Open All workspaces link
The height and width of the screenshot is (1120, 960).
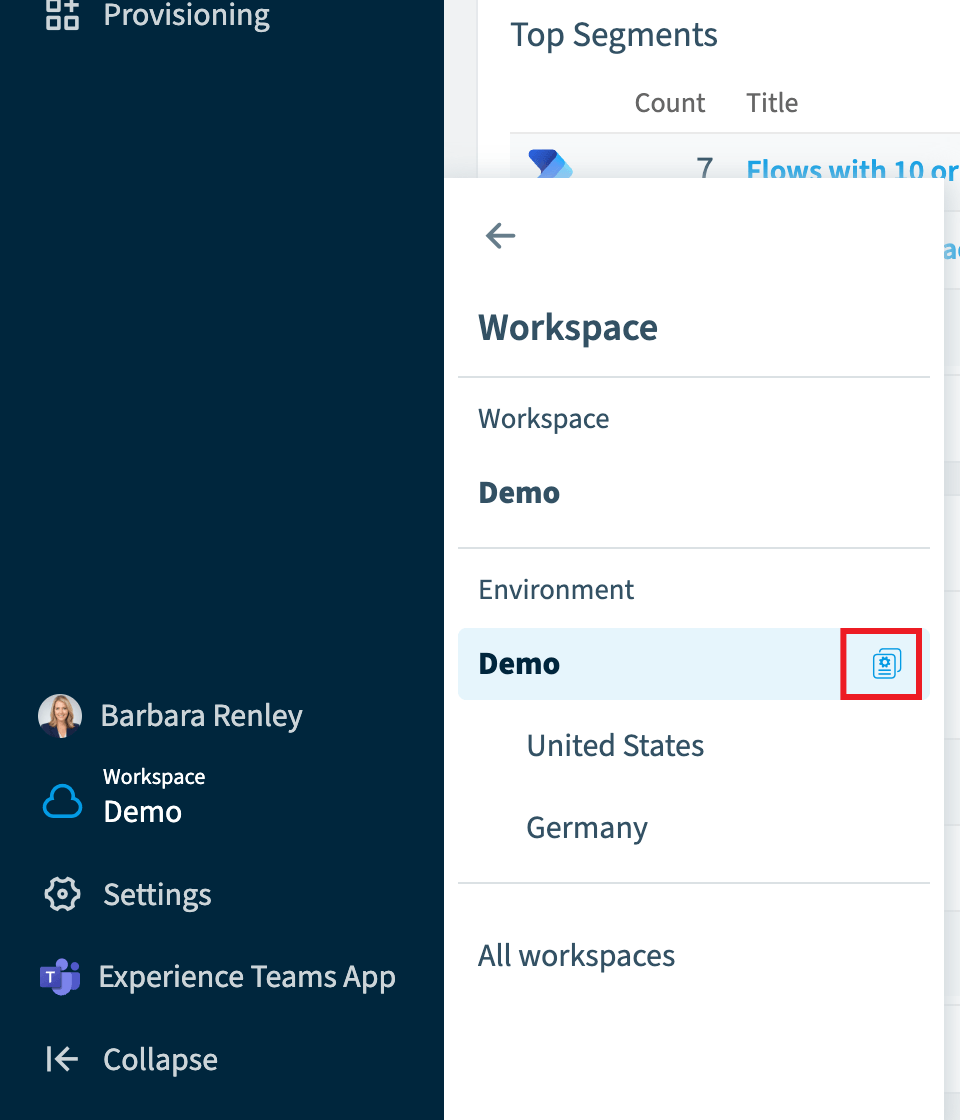[576, 956]
